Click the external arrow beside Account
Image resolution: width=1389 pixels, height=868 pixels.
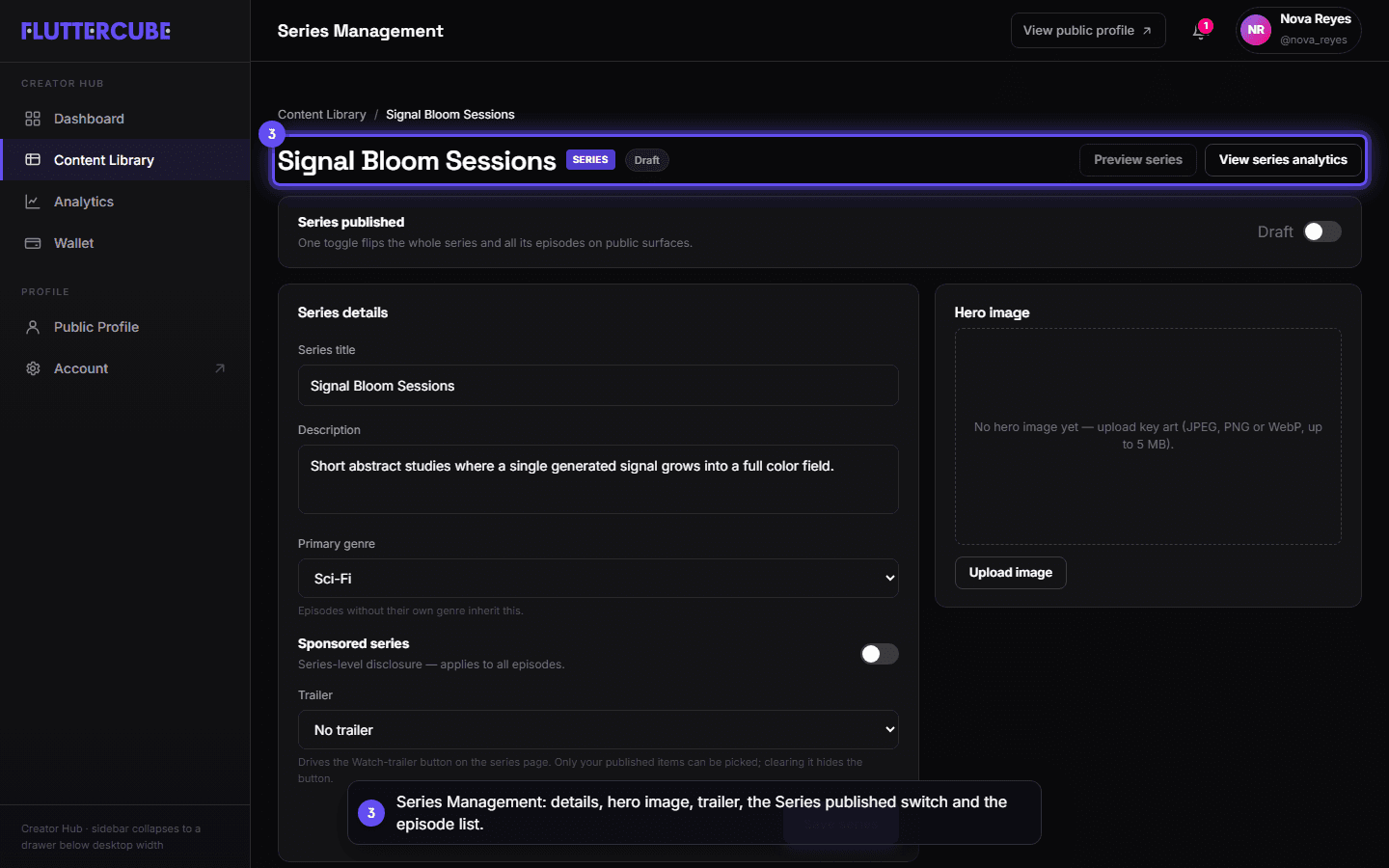[220, 368]
